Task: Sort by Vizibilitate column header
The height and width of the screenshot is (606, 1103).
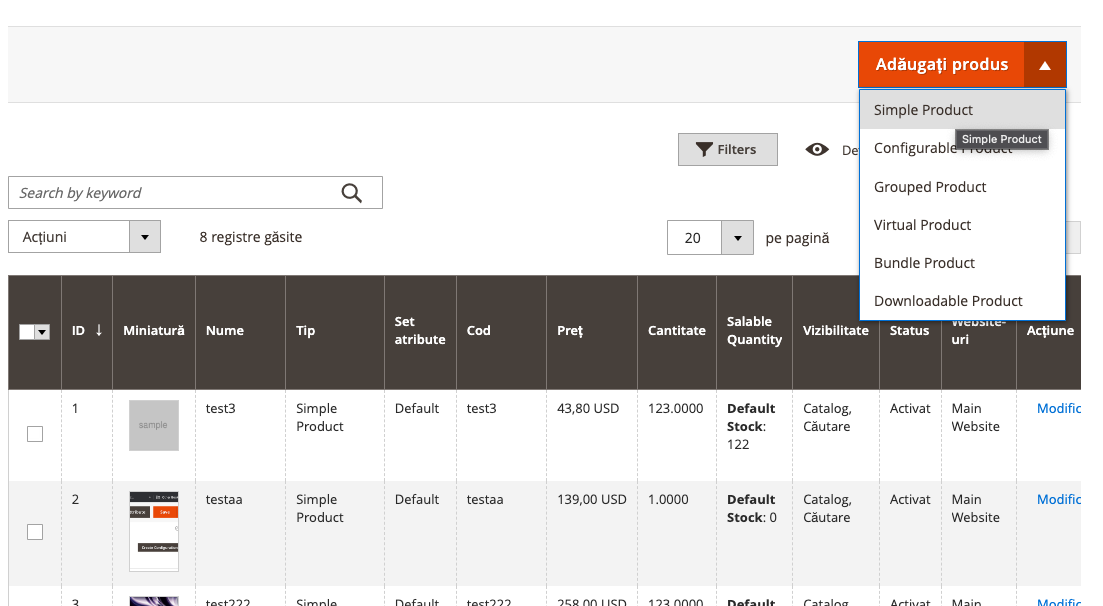Action: tap(836, 331)
